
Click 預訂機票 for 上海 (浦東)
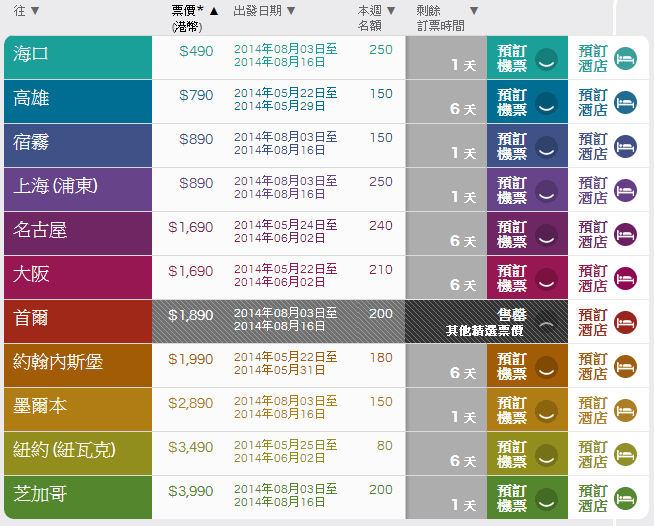(x=512, y=190)
